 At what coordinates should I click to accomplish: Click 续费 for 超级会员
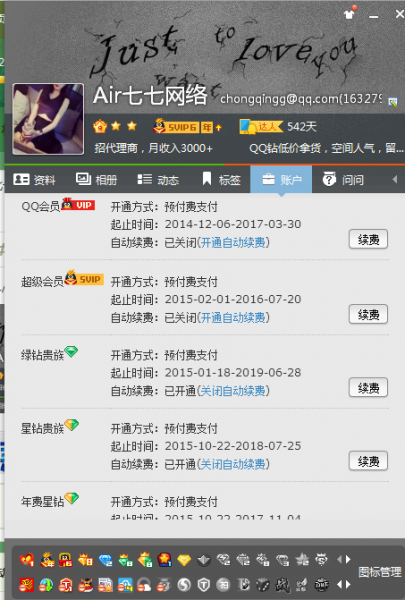[368, 314]
